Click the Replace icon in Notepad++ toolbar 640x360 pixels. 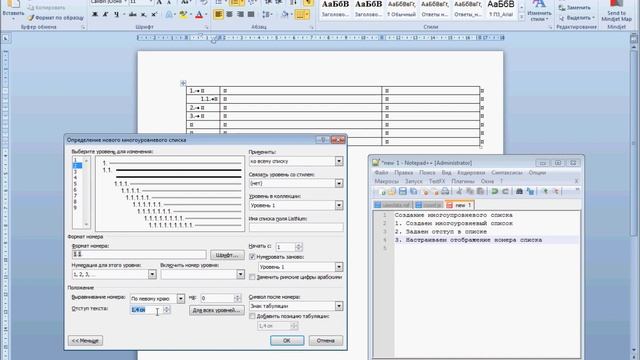click(530, 191)
